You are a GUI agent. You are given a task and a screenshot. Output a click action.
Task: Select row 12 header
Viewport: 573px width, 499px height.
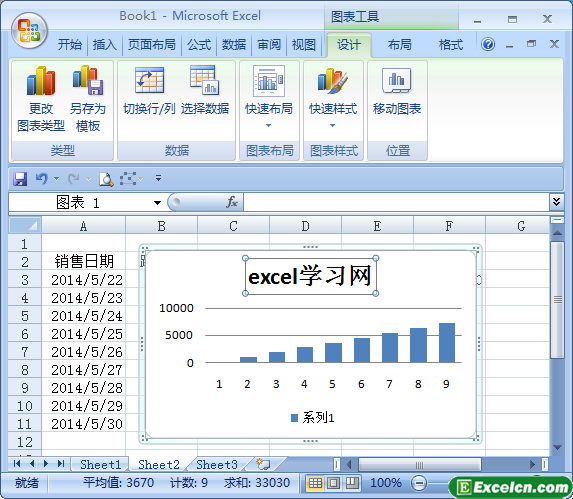(x=25, y=442)
